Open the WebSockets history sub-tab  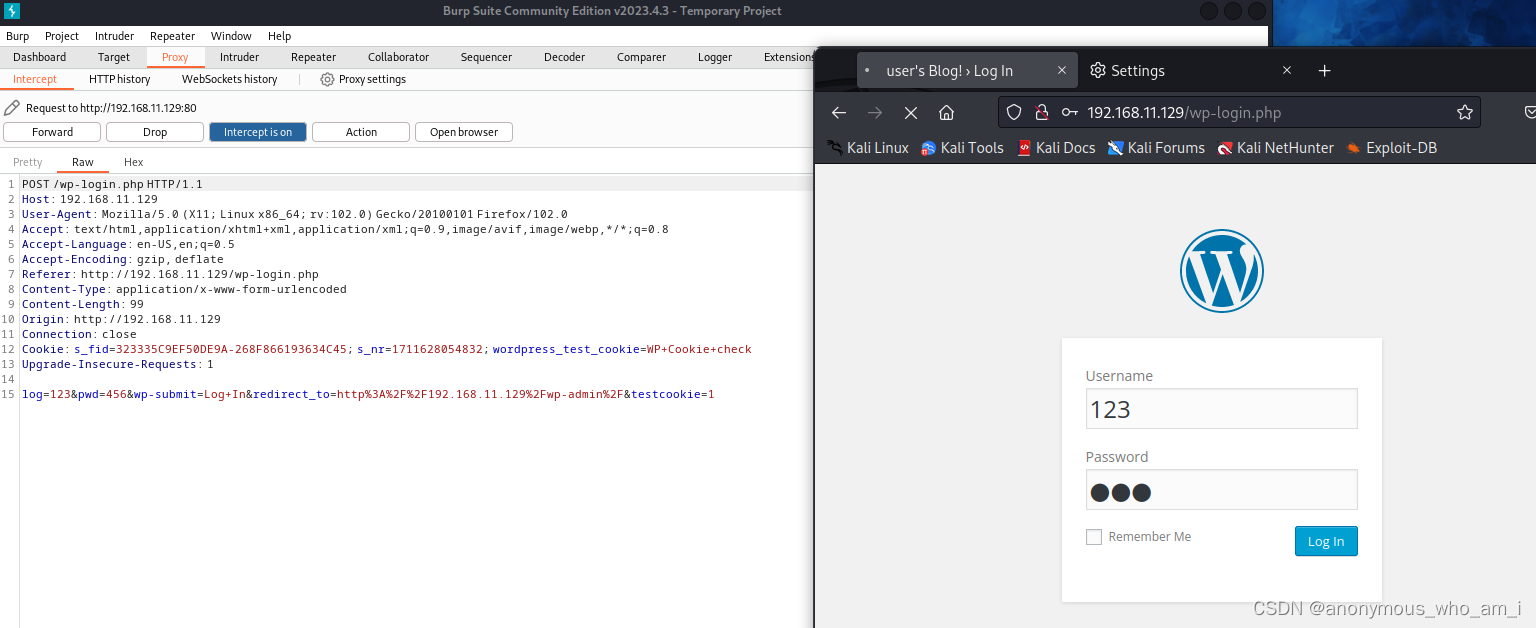229,79
